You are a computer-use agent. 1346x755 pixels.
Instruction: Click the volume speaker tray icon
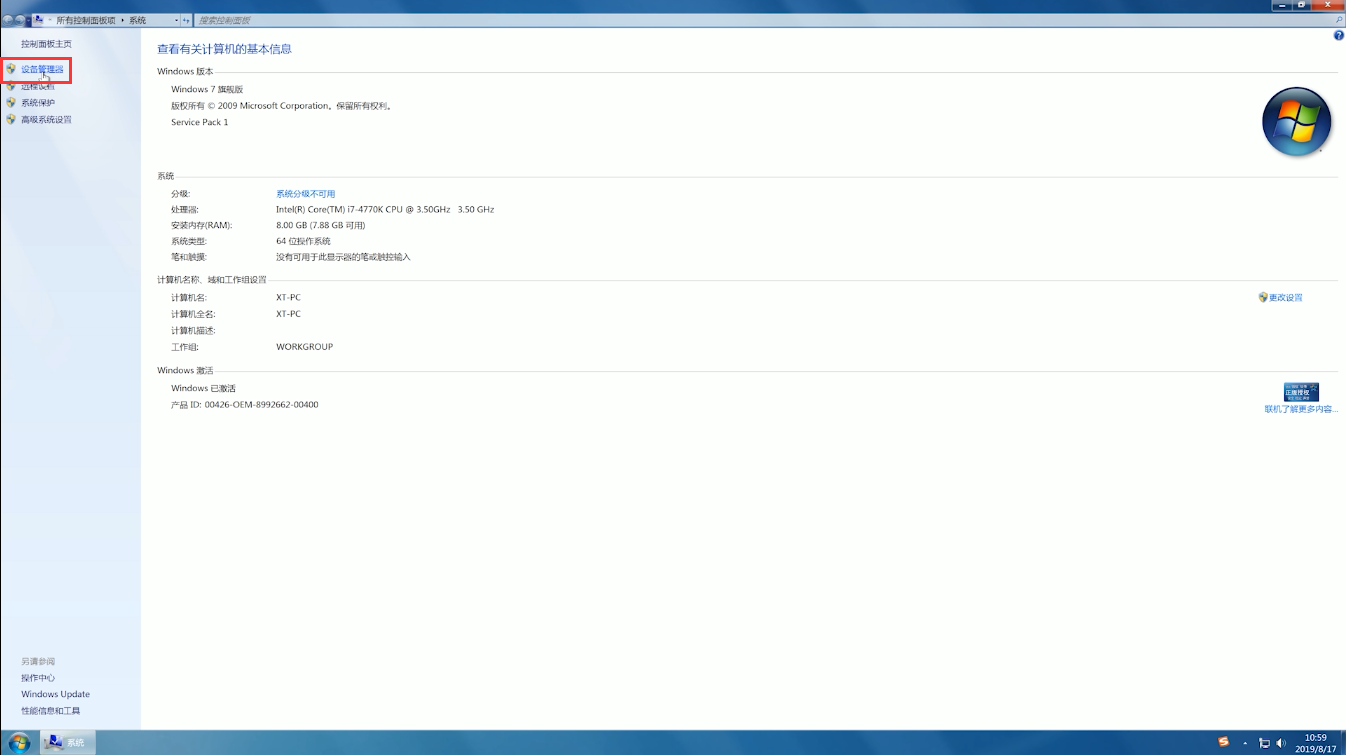[1281, 743]
